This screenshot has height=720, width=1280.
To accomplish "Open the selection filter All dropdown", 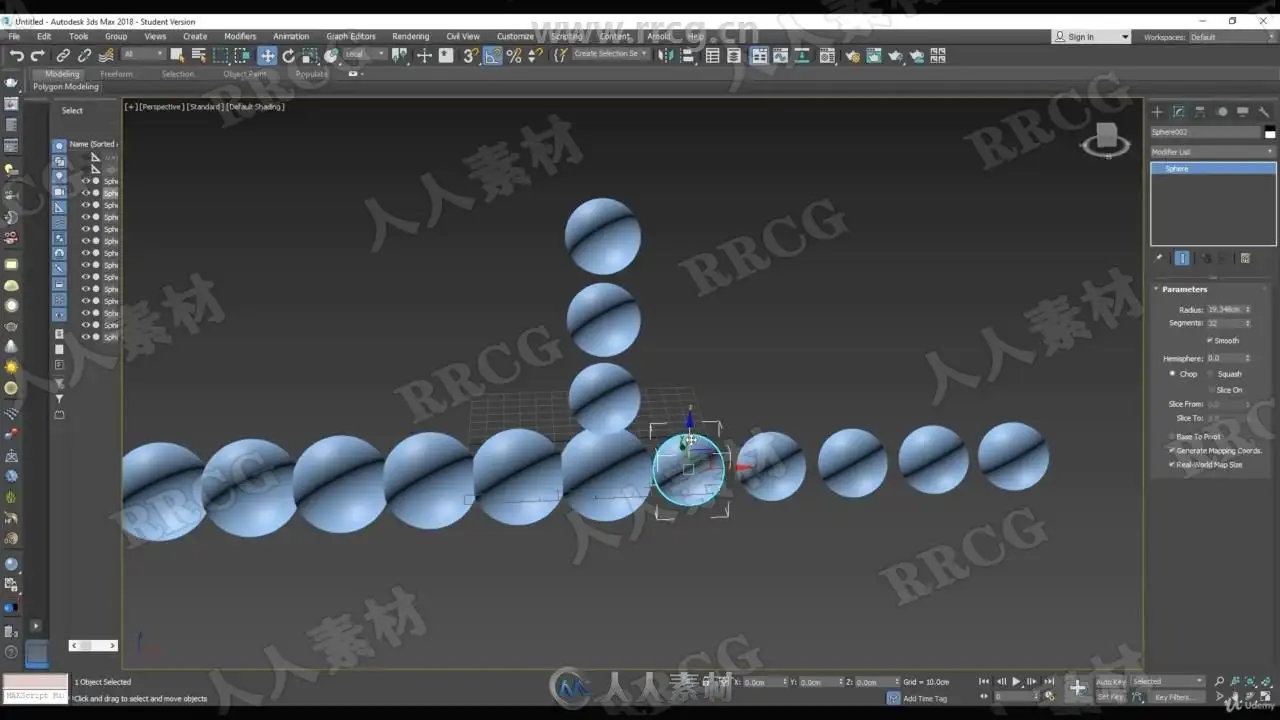I will 143,54.
